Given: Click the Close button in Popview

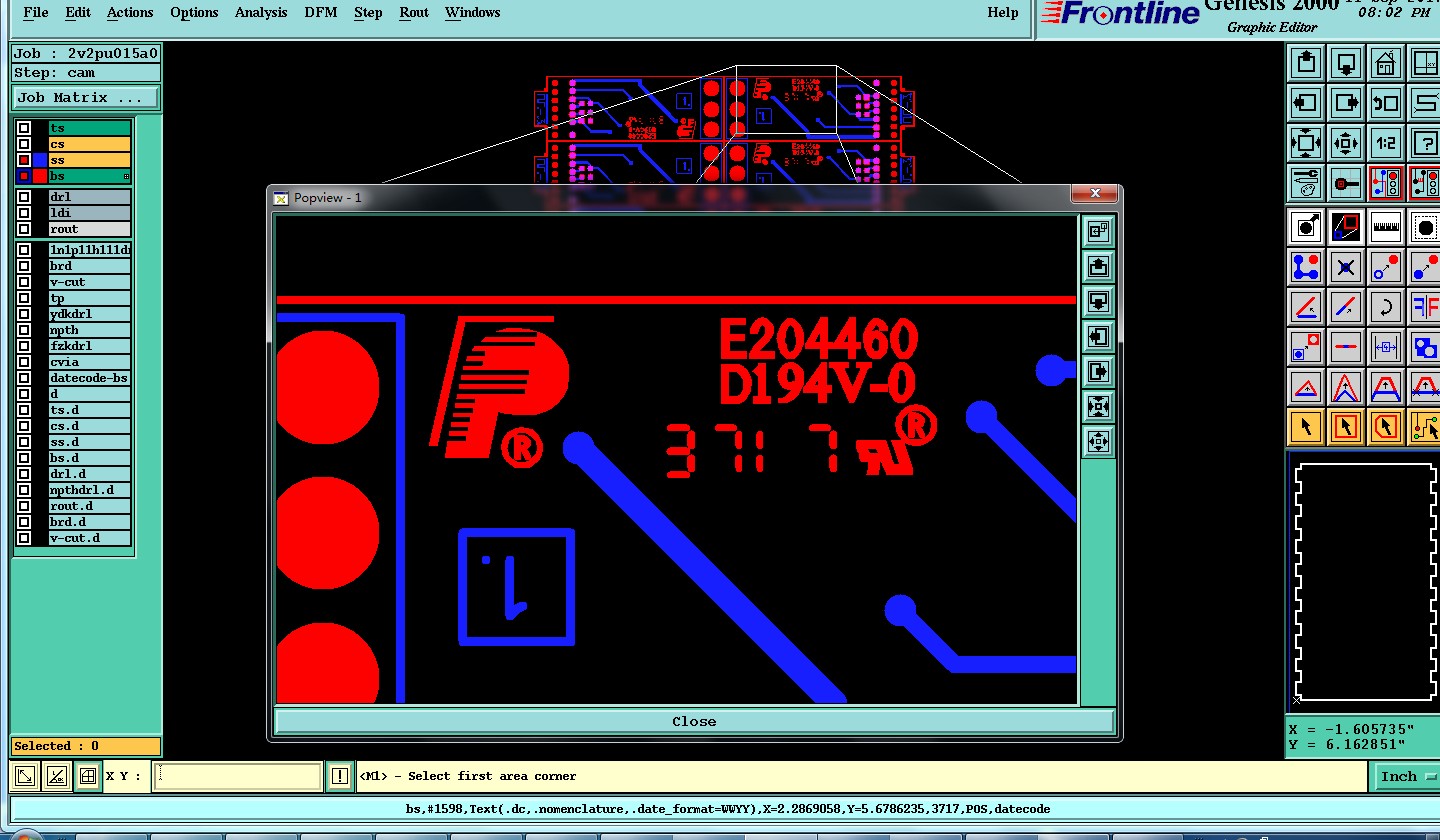Looking at the screenshot, I should (x=694, y=721).
